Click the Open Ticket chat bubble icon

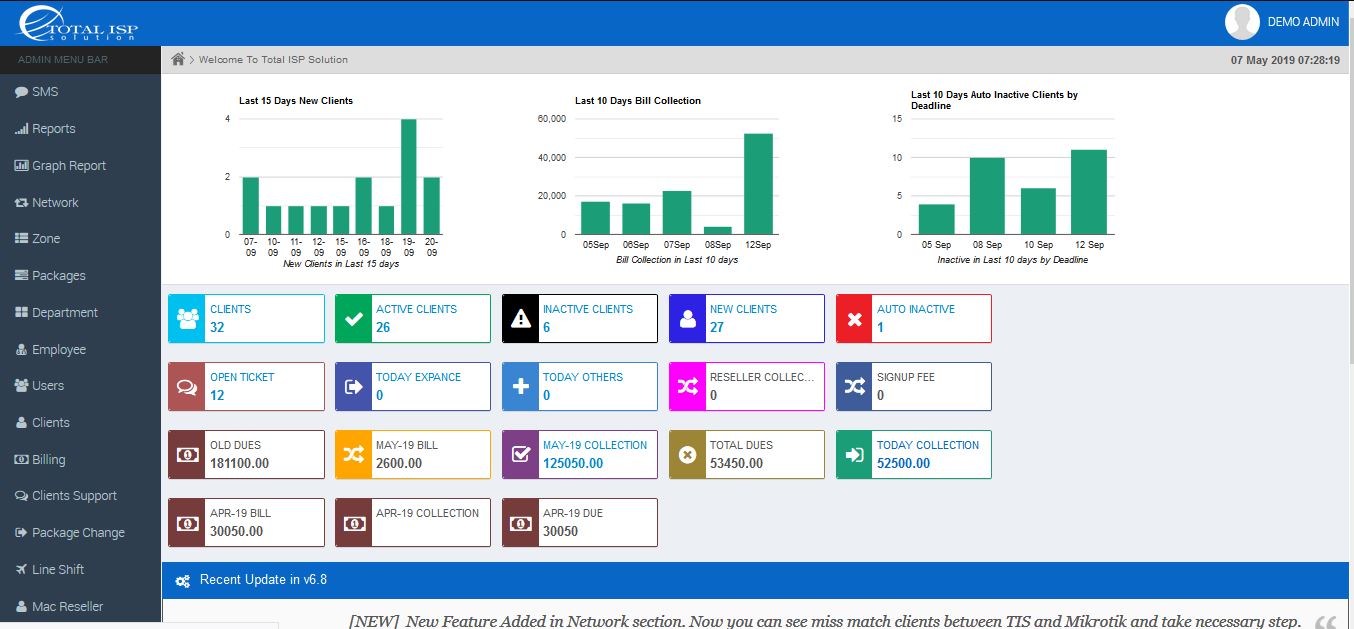click(x=187, y=387)
